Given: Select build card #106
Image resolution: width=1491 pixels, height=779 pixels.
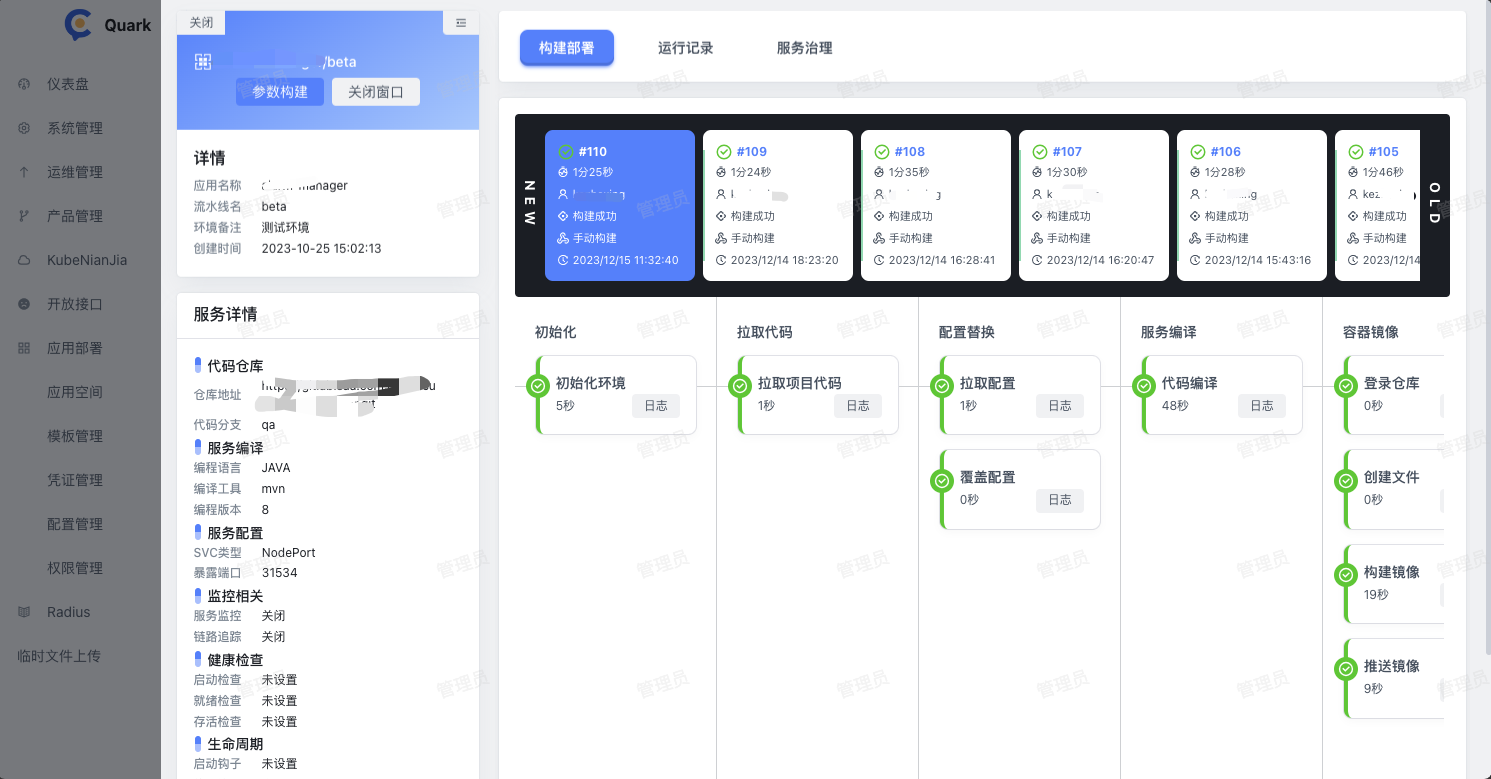Looking at the screenshot, I should [1252, 205].
